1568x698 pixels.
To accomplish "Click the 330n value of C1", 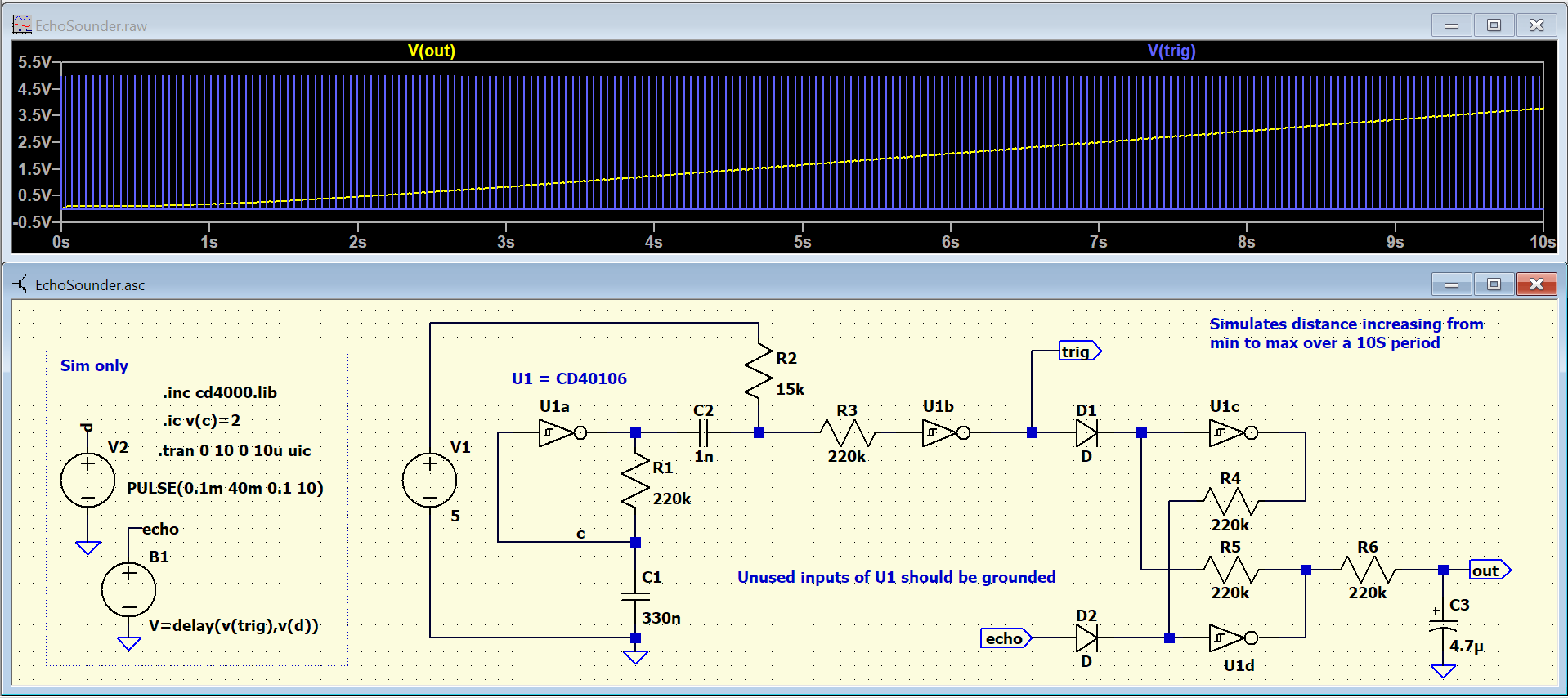I will (661, 618).
